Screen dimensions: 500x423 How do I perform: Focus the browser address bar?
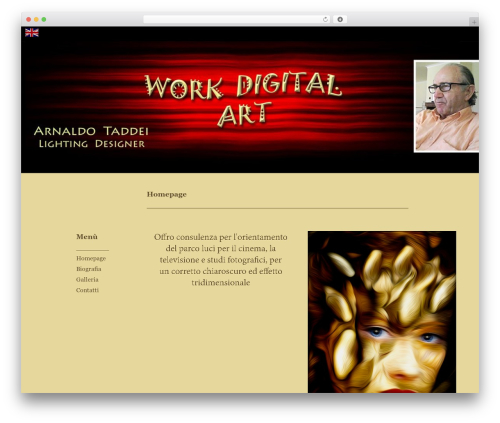(x=237, y=19)
